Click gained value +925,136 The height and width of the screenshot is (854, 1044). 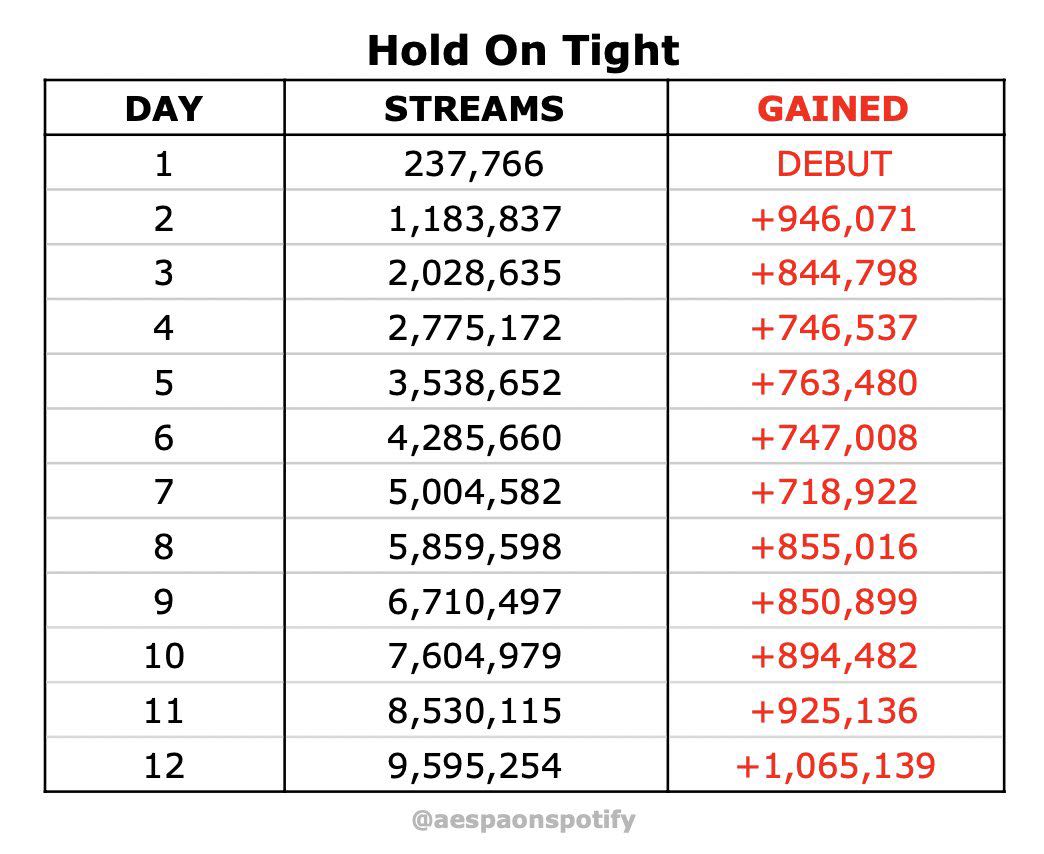[x=834, y=711]
